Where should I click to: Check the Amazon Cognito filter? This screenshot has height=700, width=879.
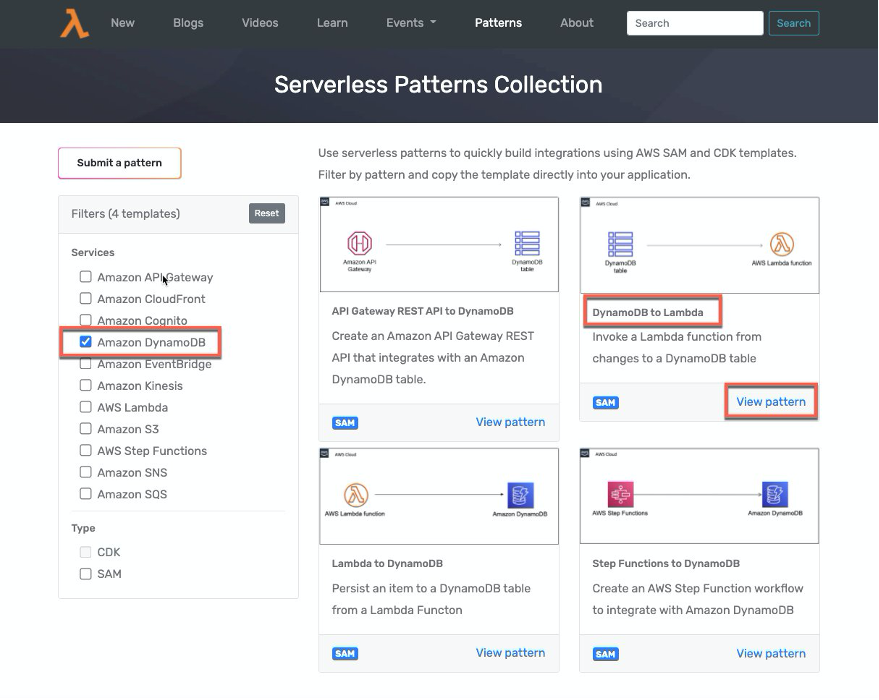click(x=85, y=320)
